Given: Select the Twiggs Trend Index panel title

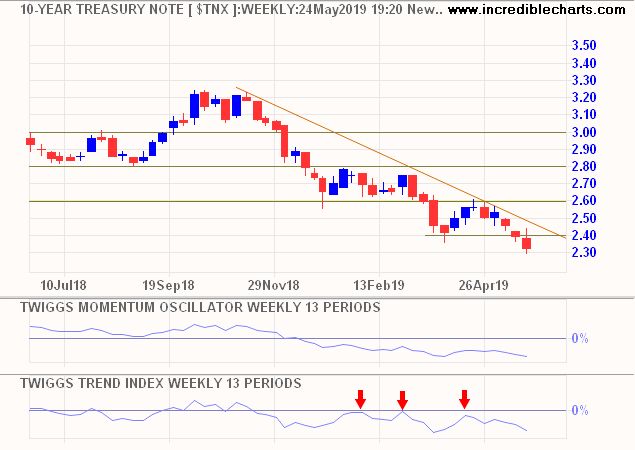Looking at the screenshot, I should click(x=161, y=383).
